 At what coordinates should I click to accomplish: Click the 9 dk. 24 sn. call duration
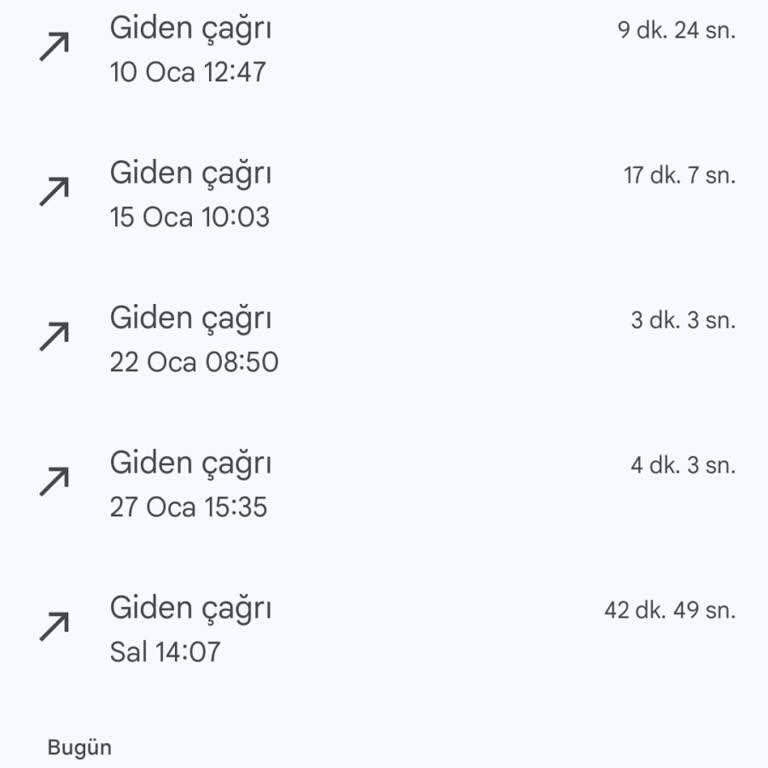pos(676,30)
